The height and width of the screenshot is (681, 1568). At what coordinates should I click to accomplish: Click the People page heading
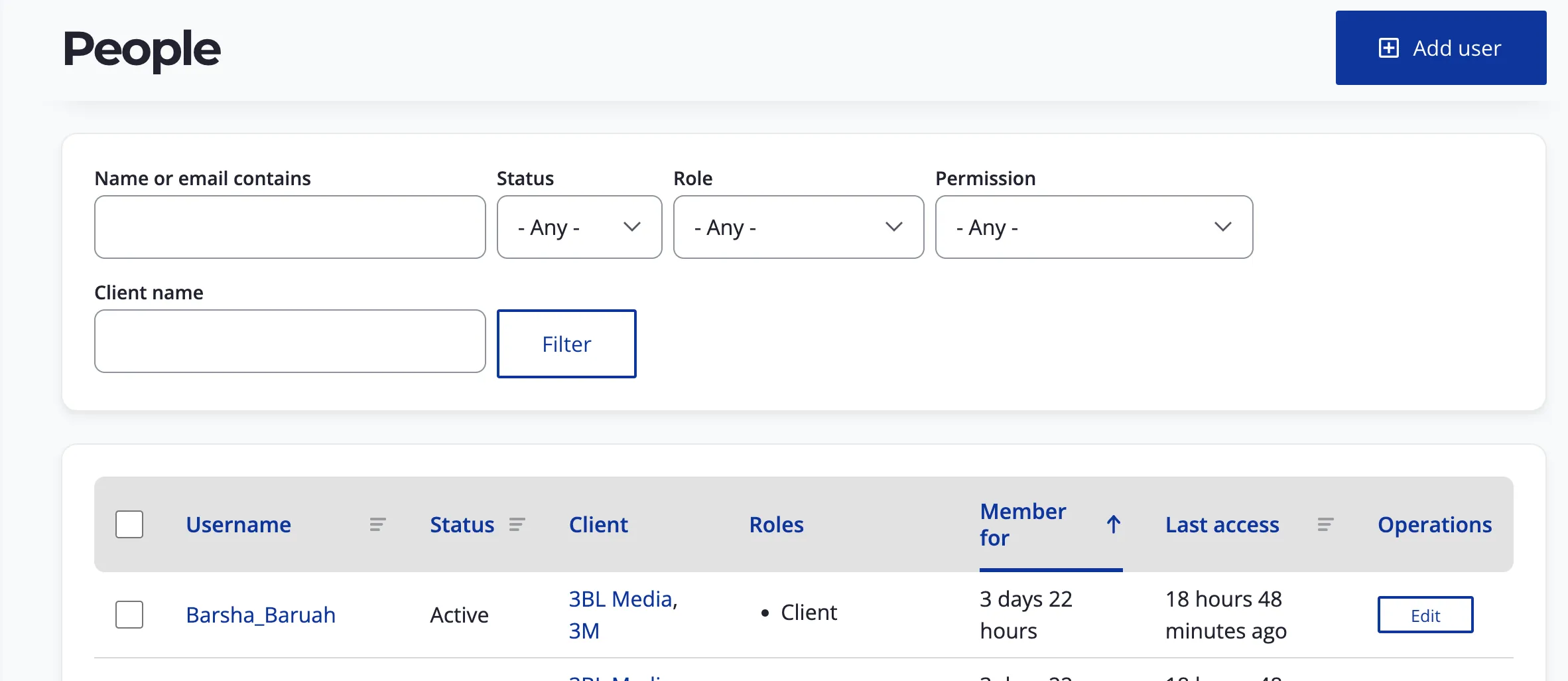[x=142, y=50]
